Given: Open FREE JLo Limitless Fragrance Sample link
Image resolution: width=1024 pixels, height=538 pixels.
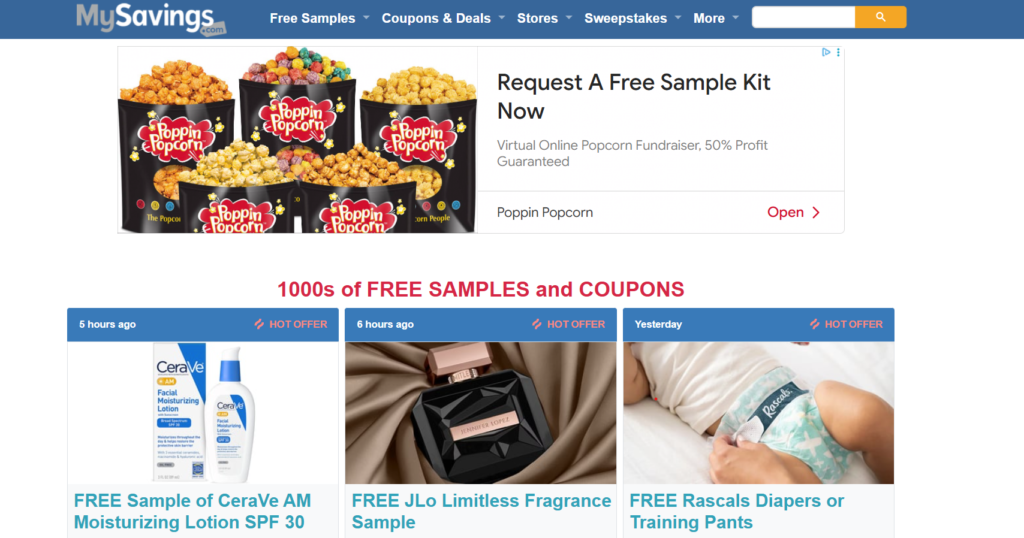Looking at the screenshot, I should point(481,511).
